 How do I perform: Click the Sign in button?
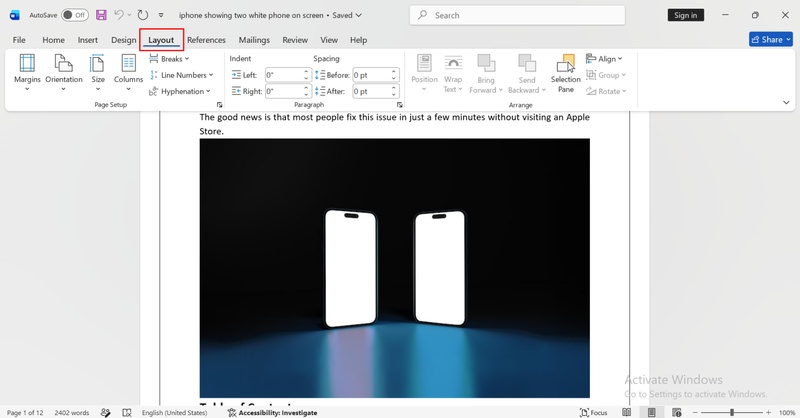tap(685, 15)
